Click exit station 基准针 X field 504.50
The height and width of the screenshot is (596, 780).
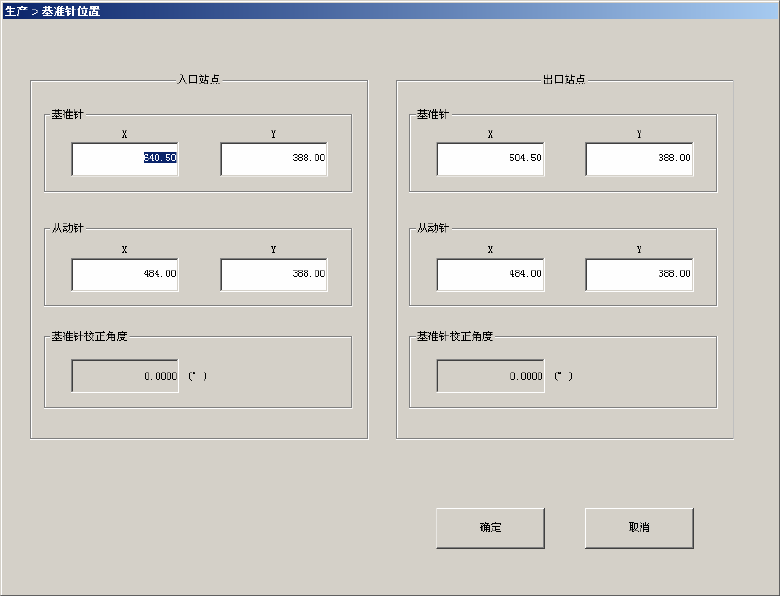coord(490,159)
